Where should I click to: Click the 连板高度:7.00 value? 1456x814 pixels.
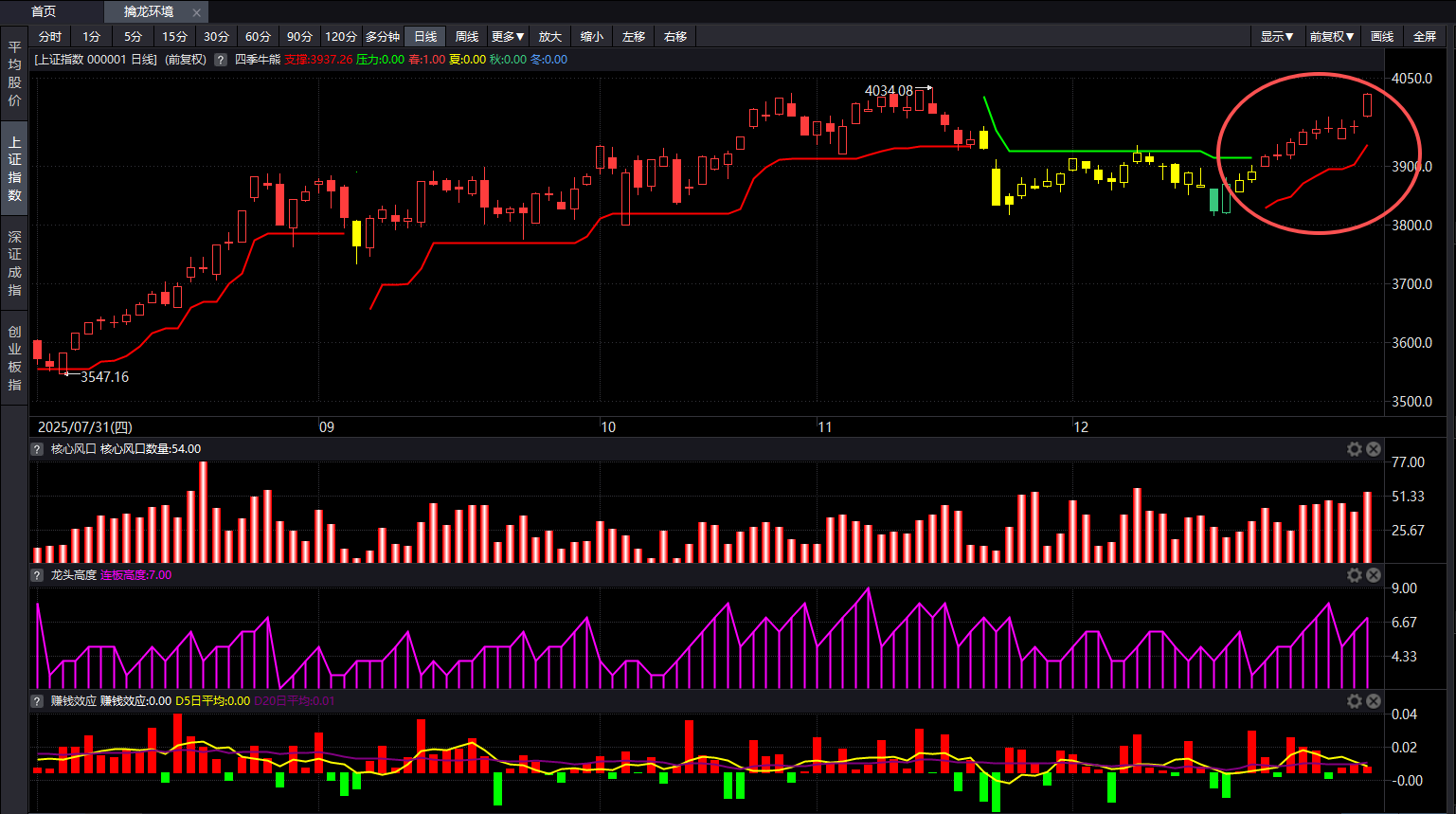pos(136,575)
